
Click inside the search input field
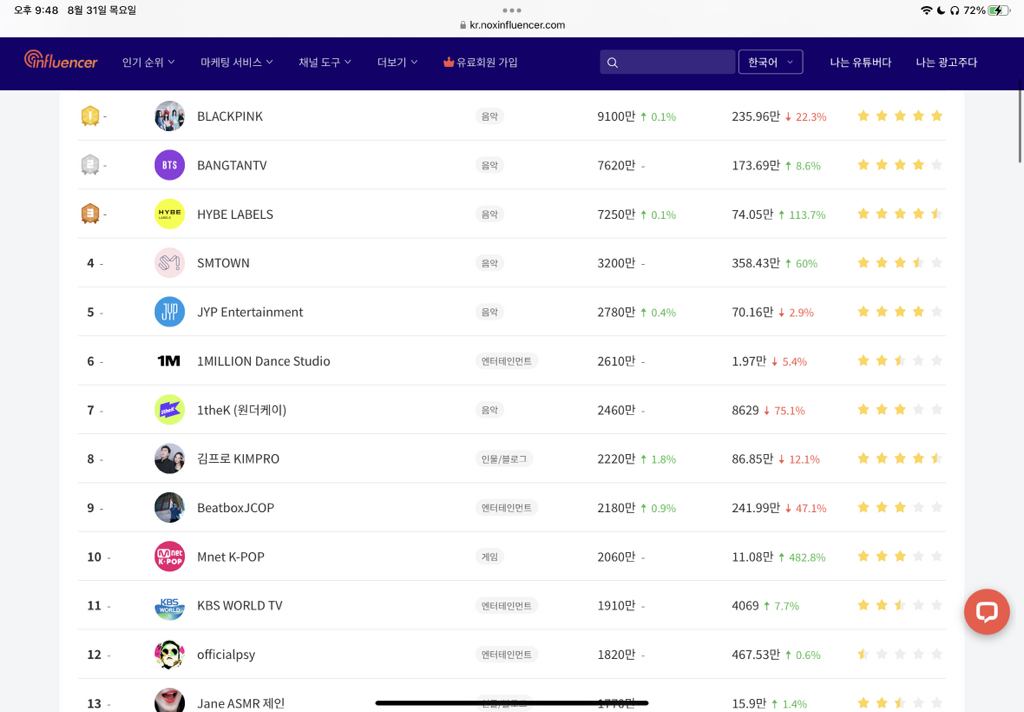click(667, 62)
